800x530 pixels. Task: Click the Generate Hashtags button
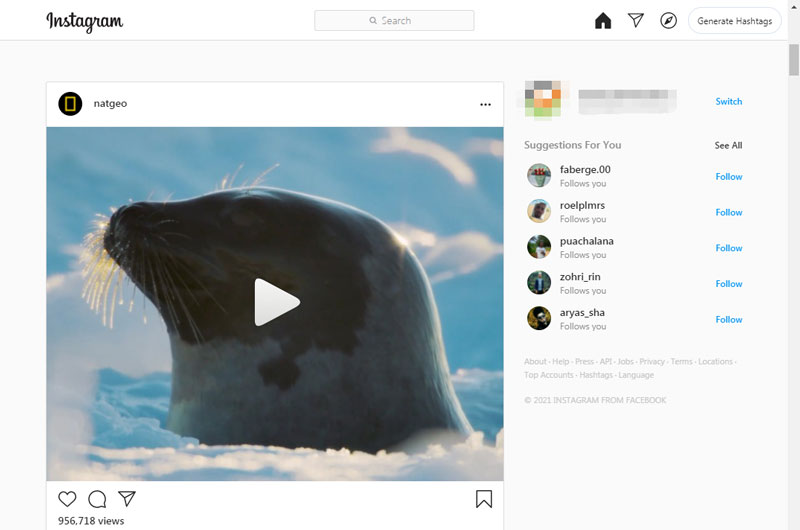[x=735, y=21]
